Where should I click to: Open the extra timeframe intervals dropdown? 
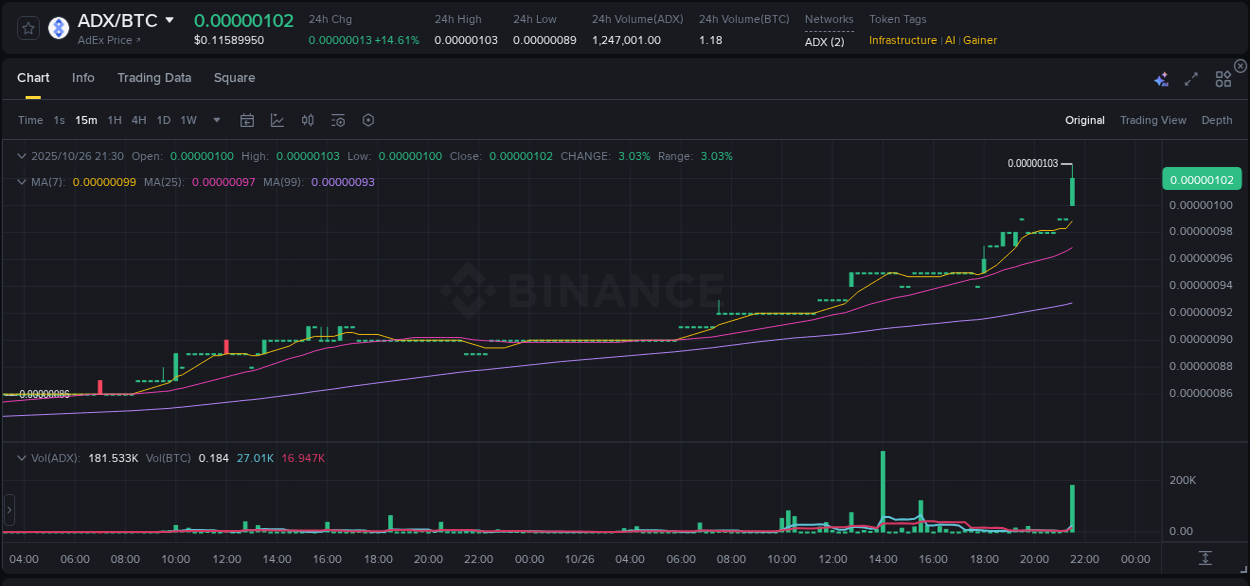[216, 120]
